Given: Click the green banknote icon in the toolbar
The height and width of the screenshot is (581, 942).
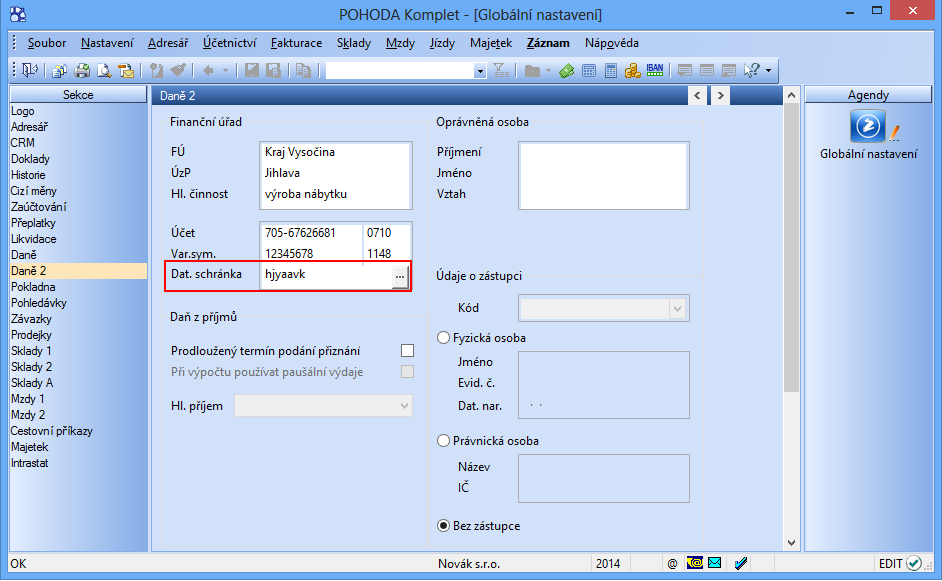Looking at the screenshot, I should 566,71.
